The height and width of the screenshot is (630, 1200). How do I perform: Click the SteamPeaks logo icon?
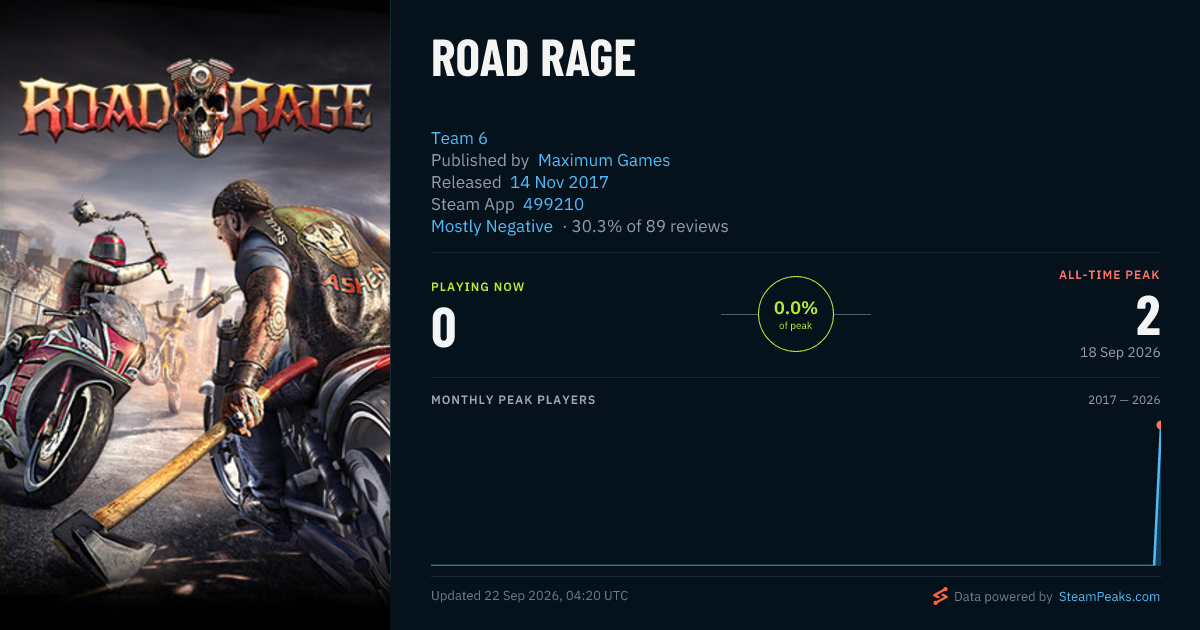[x=940, y=596]
